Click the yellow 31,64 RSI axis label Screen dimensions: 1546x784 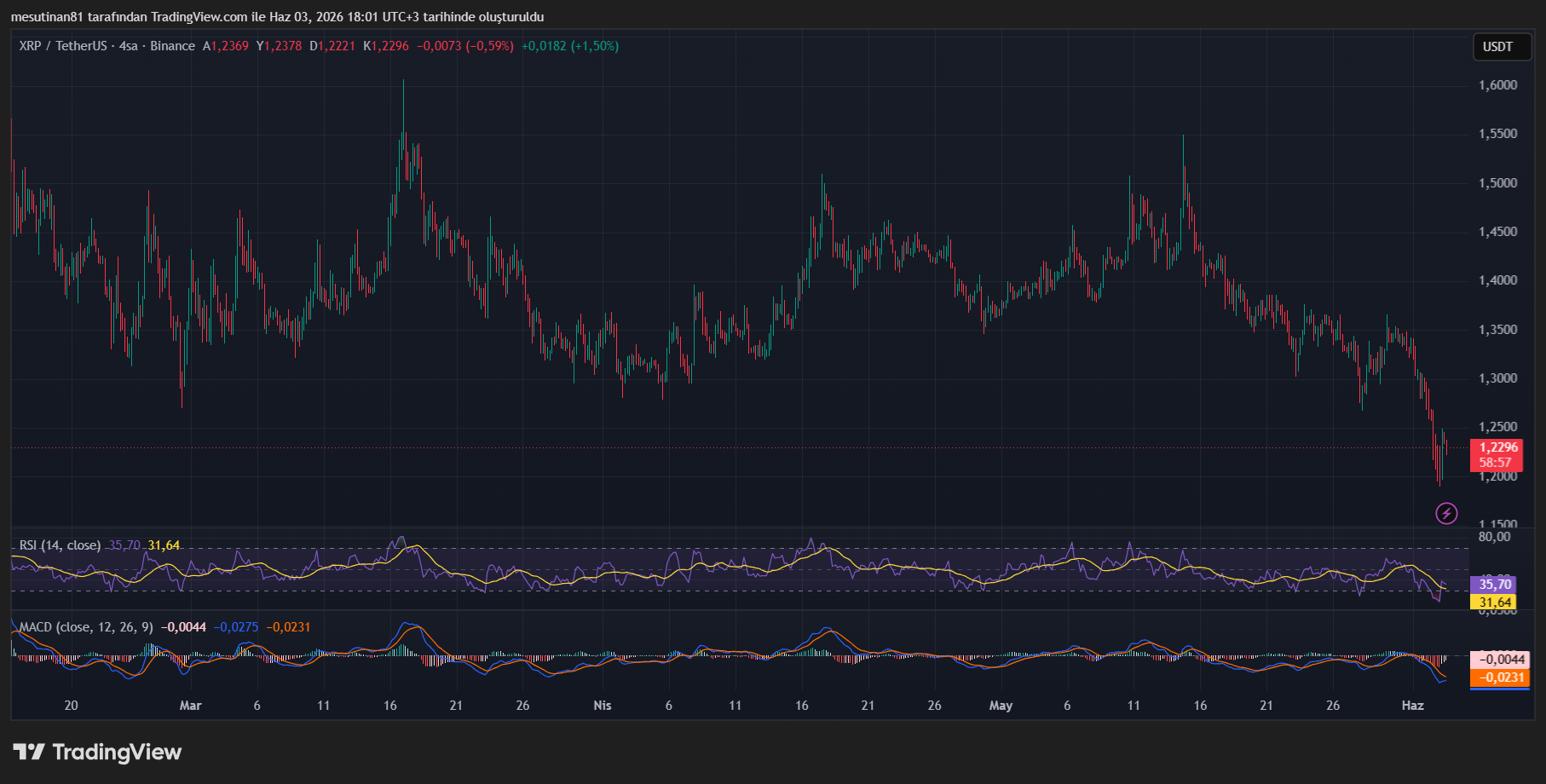(x=1495, y=602)
